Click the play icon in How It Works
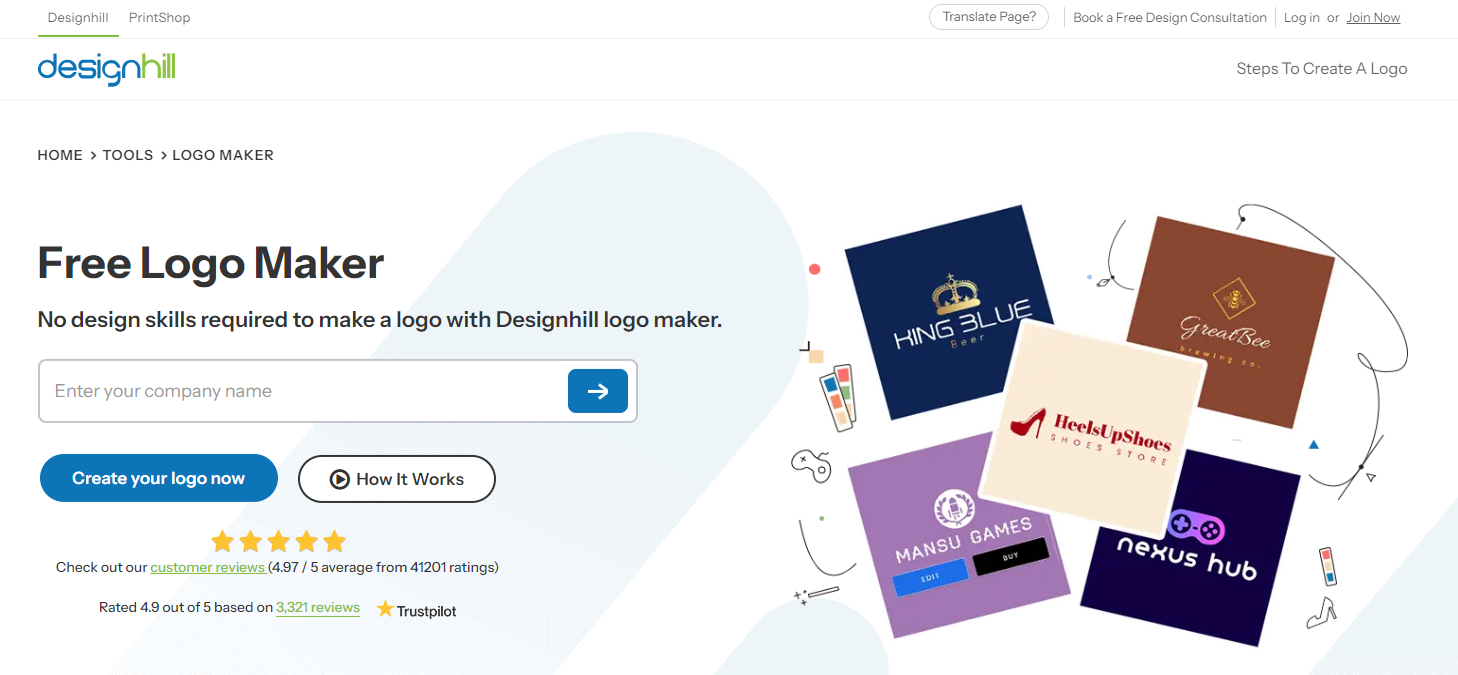This screenshot has width=1458, height=675. 340,479
